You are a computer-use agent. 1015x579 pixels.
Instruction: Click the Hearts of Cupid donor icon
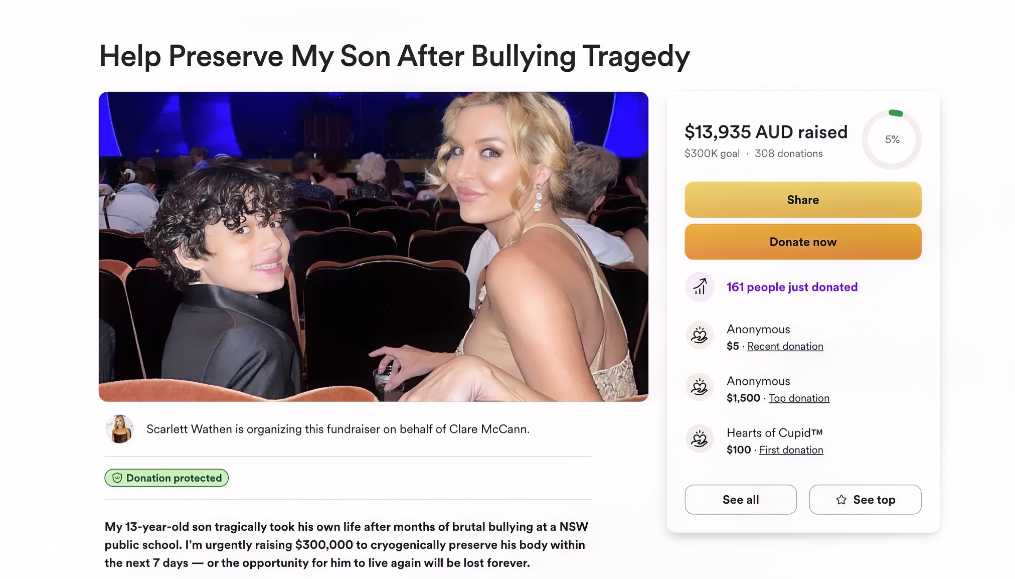pyautogui.click(x=699, y=439)
